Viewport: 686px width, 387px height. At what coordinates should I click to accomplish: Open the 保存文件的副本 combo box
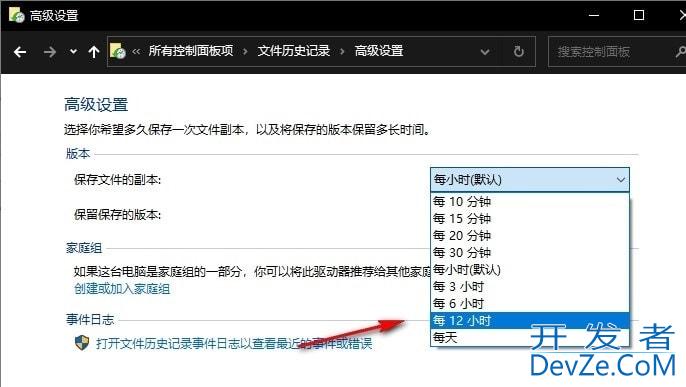tap(530, 180)
